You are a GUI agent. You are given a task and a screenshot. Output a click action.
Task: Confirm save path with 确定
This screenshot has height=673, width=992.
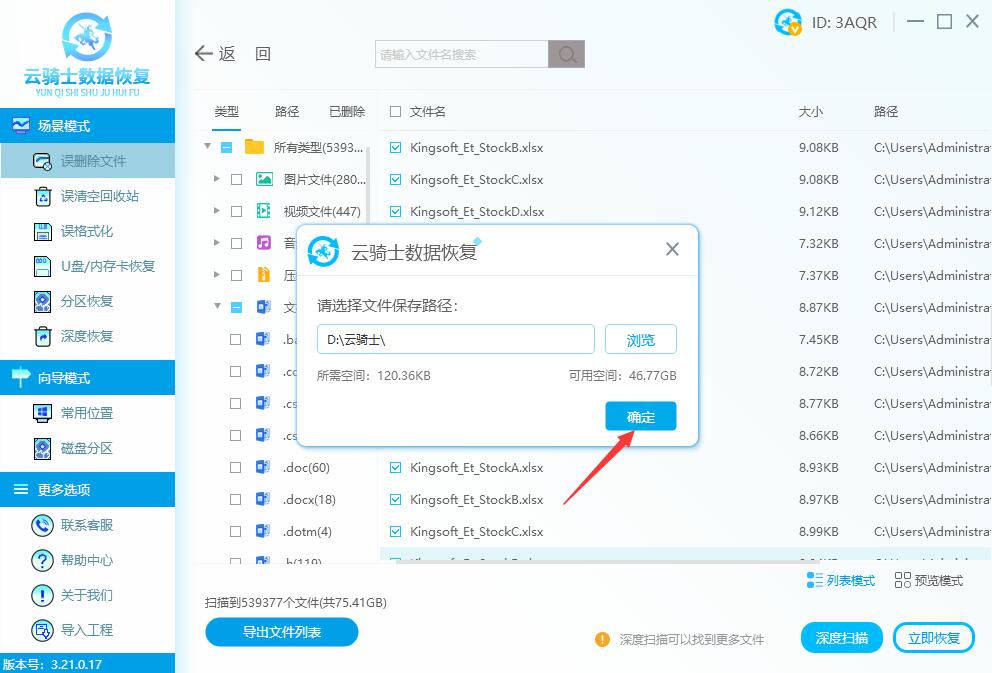pyautogui.click(x=641, y=416)
